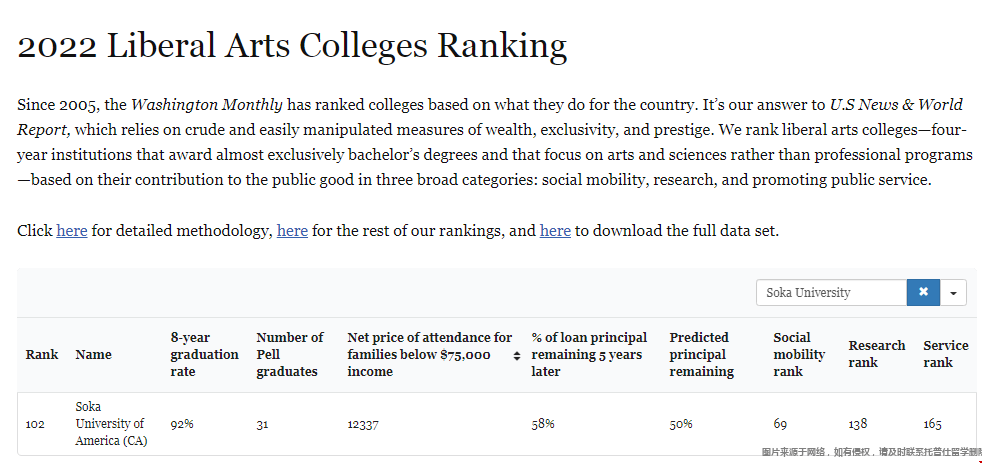Image resolution: width=982 pixels, height=463 pixels.
Task: Select the 8-year graduation rate column header
Action: coord(204,355)
